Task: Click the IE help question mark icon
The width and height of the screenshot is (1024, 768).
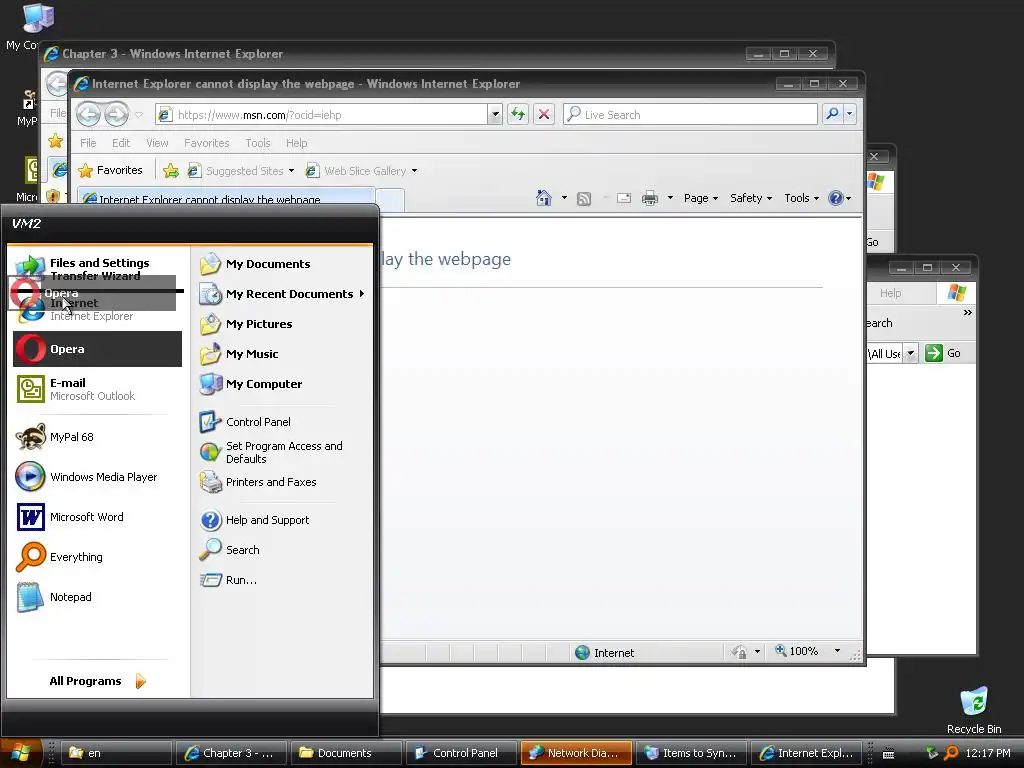Action: point(835,198)
